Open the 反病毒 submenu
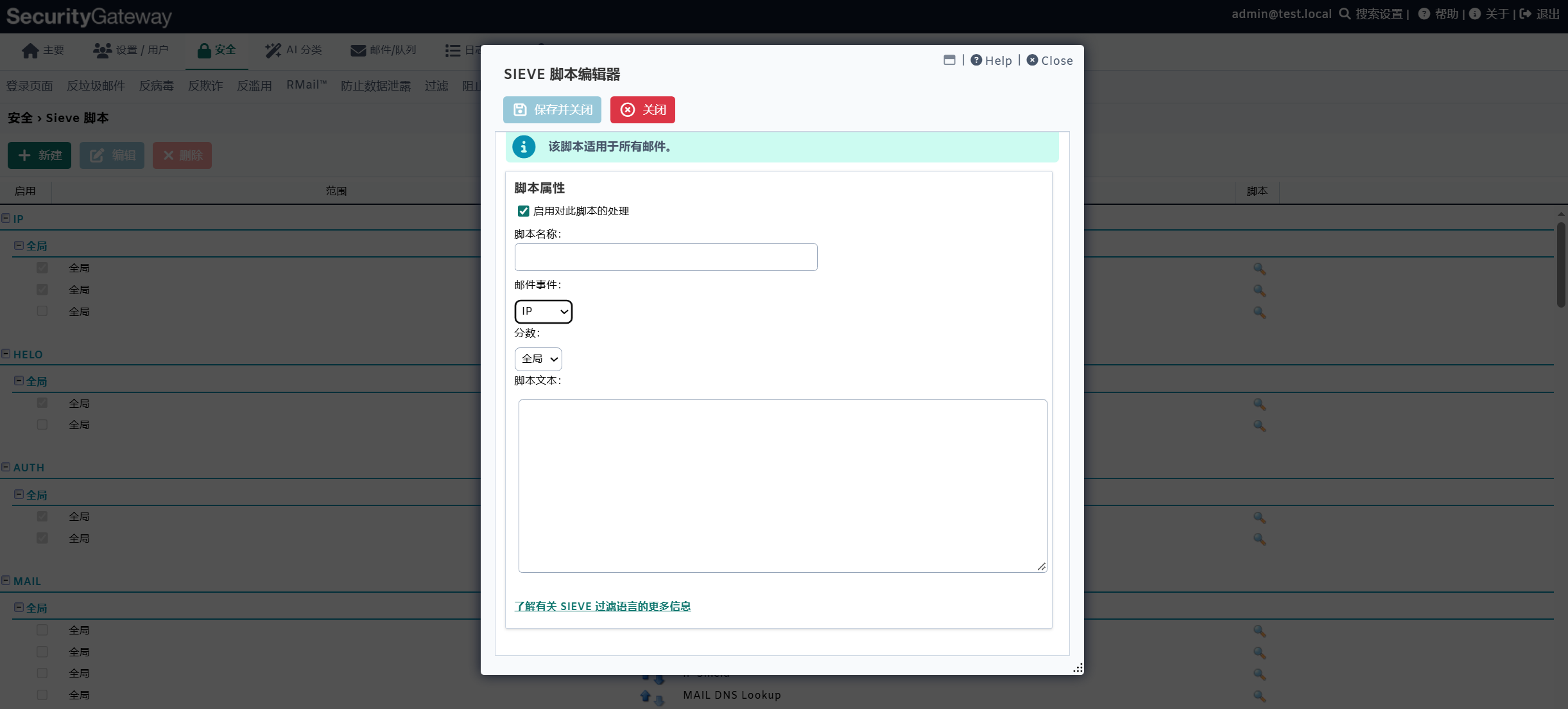 [157, 86]
